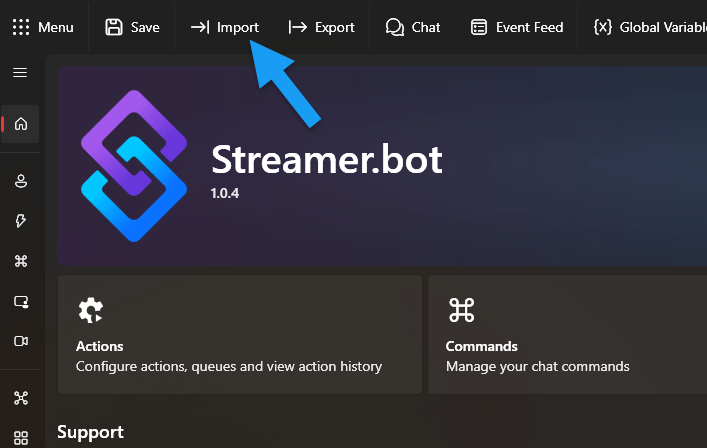
Task: Click the user profile sidebar icon
Action: 21,181
